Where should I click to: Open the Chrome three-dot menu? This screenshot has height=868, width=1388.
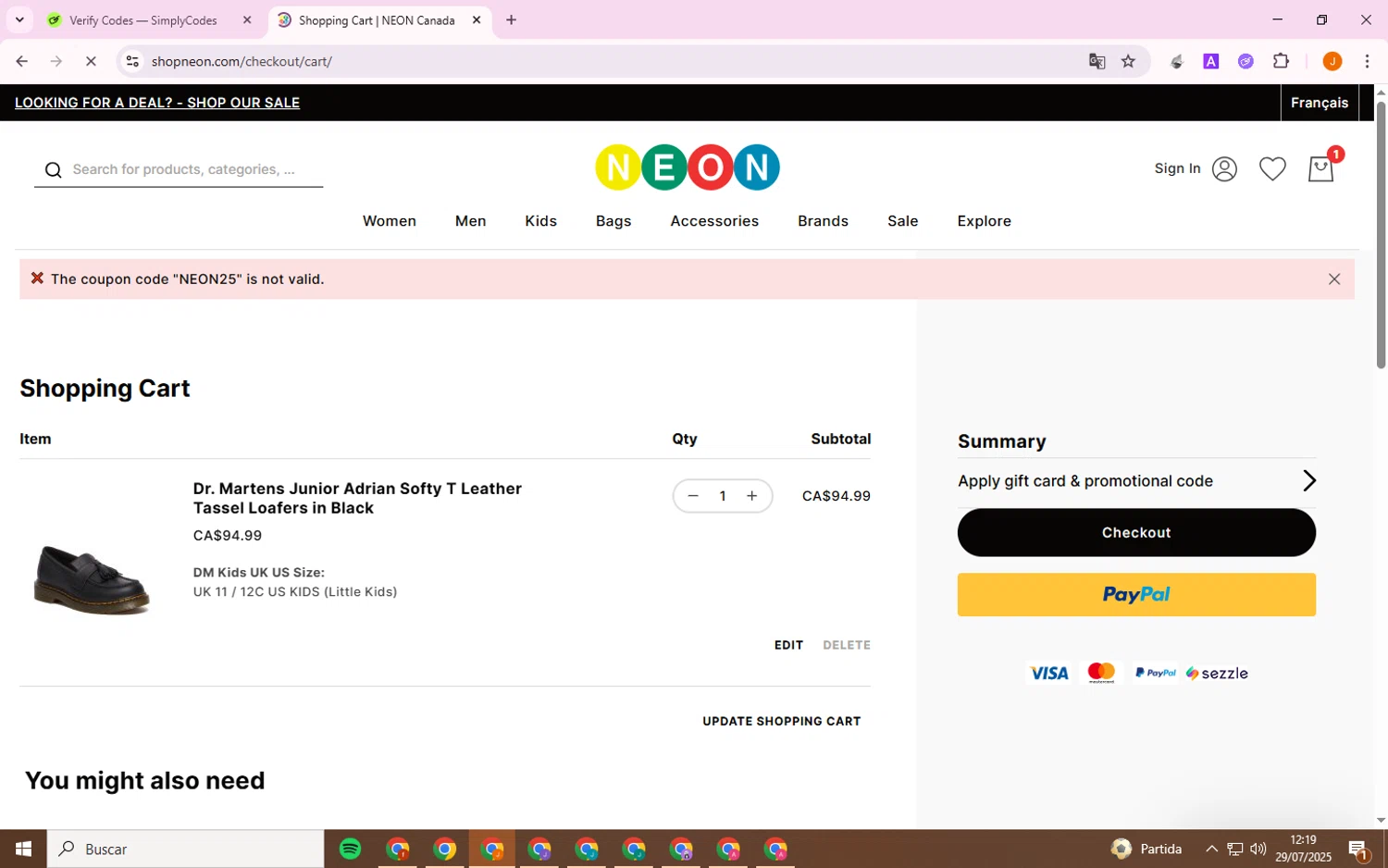pos(1367,61)
